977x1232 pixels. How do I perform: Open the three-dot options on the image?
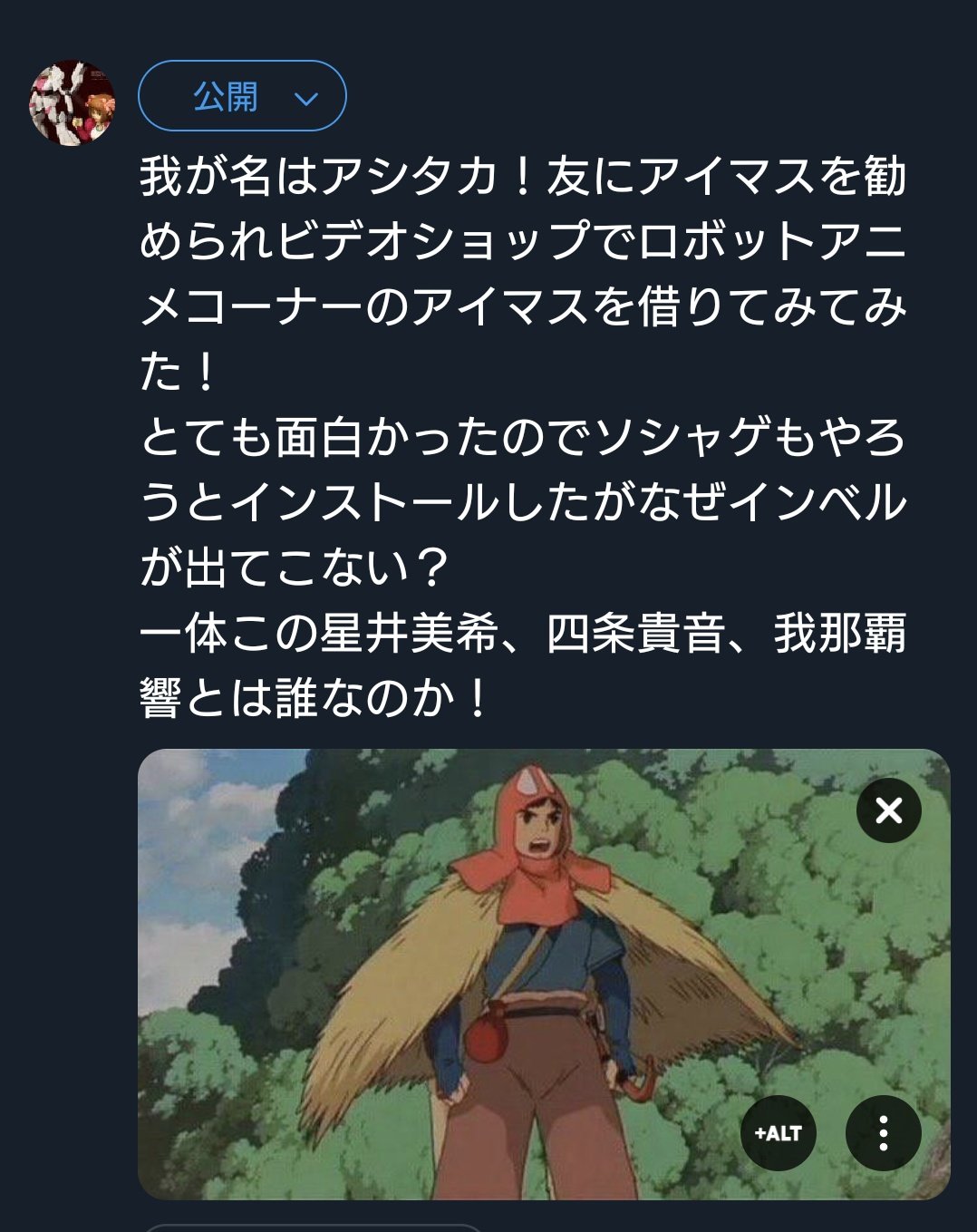coord(883,1133)
